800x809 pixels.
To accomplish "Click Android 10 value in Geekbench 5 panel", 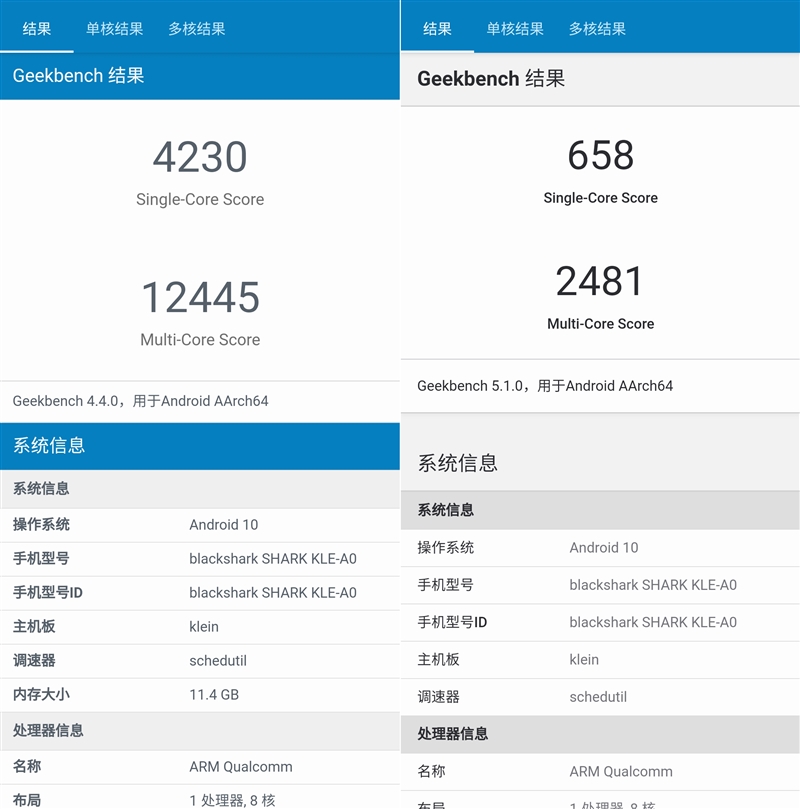I will pyautogui.click(x=603, y=547).
